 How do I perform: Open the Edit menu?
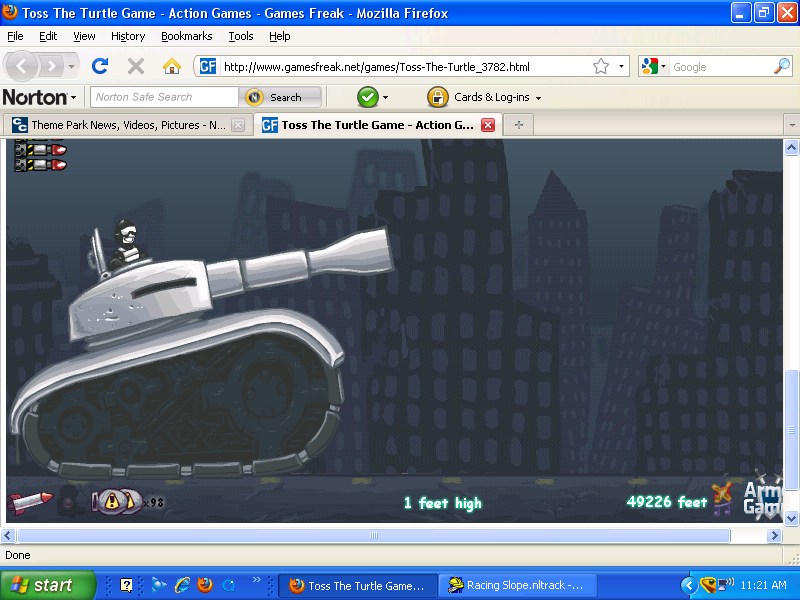48,36
